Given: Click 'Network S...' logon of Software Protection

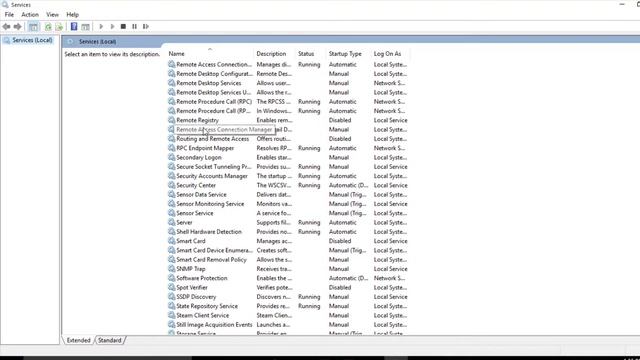Looking at the screenshot, I should pyautogui.click(x=389, y=278).
